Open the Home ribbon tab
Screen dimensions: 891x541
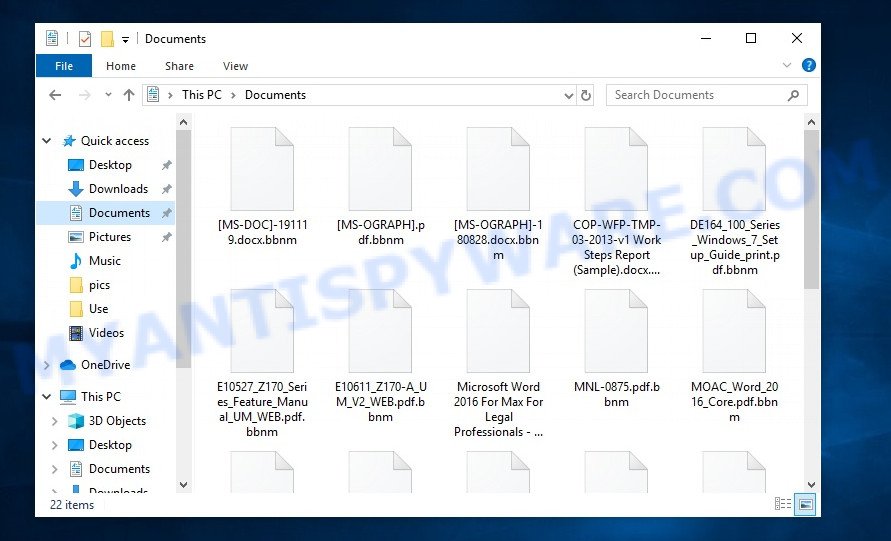pos(120,66)
